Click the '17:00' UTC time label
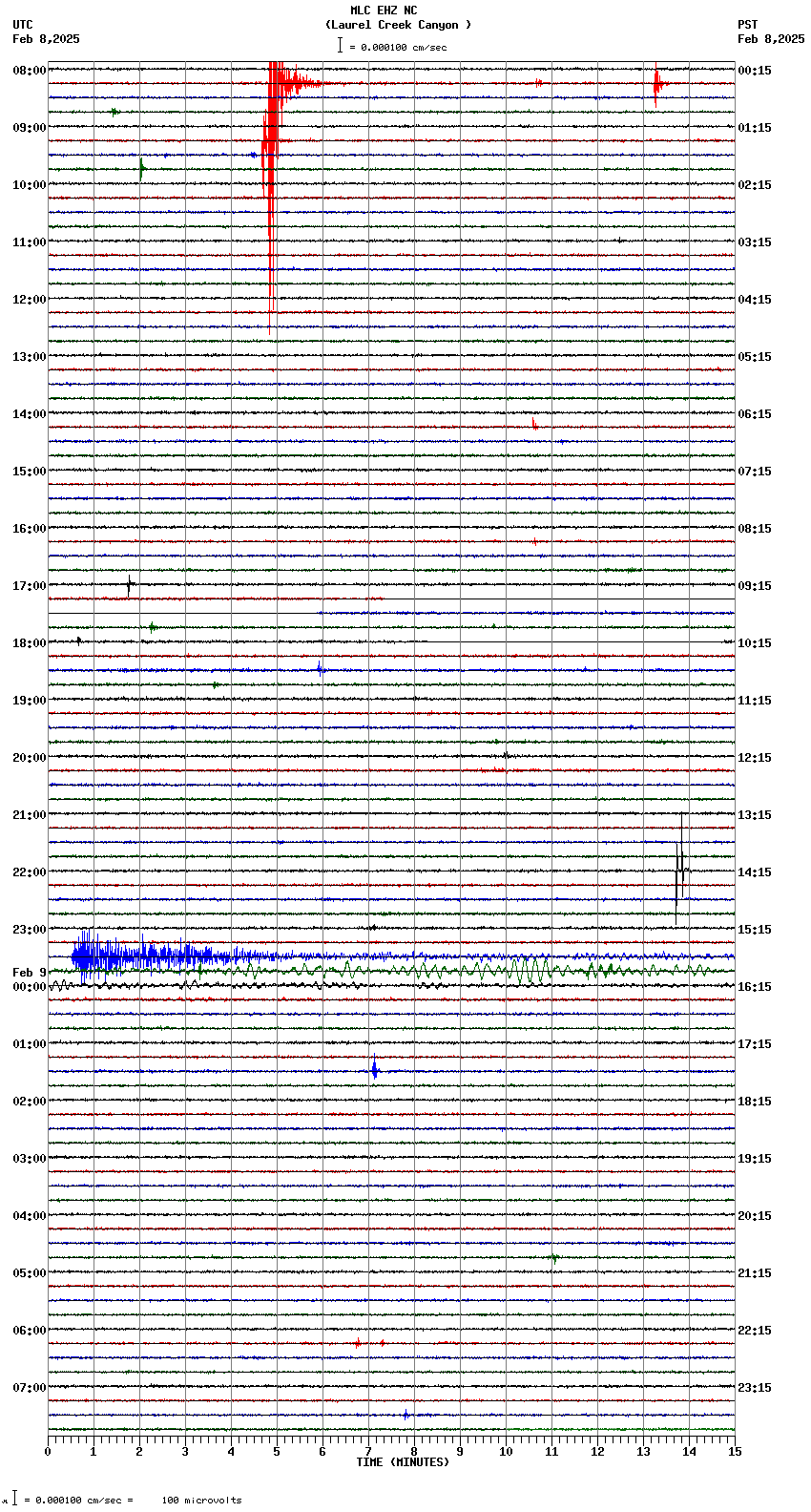This screenshot has height=1512, width=811. tap(30, 586)
